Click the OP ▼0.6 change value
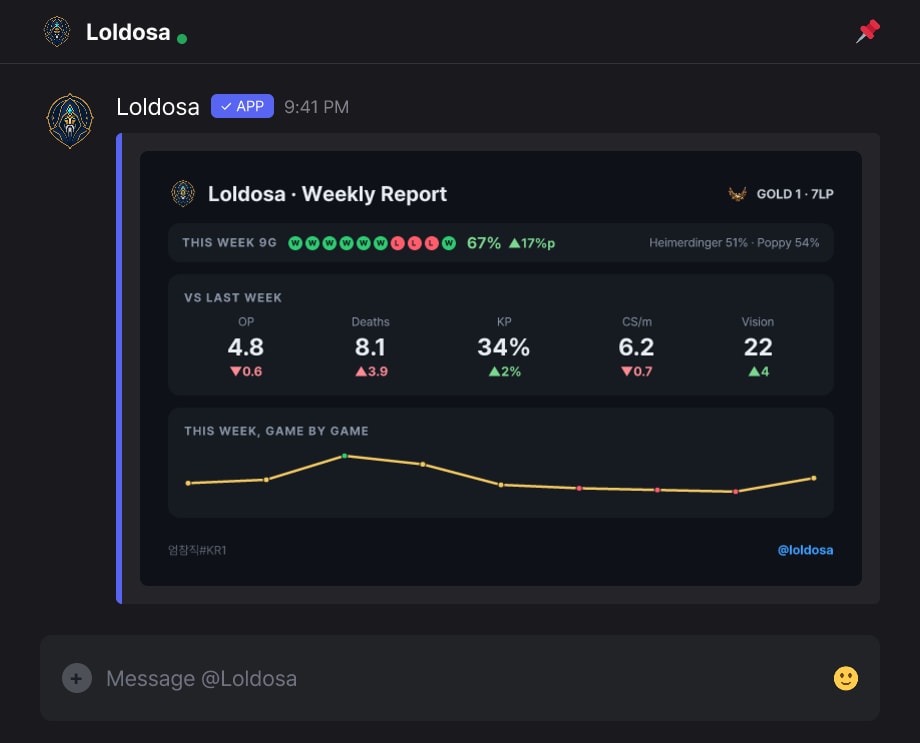Screen dimensions: 920x743 (246, 371)
